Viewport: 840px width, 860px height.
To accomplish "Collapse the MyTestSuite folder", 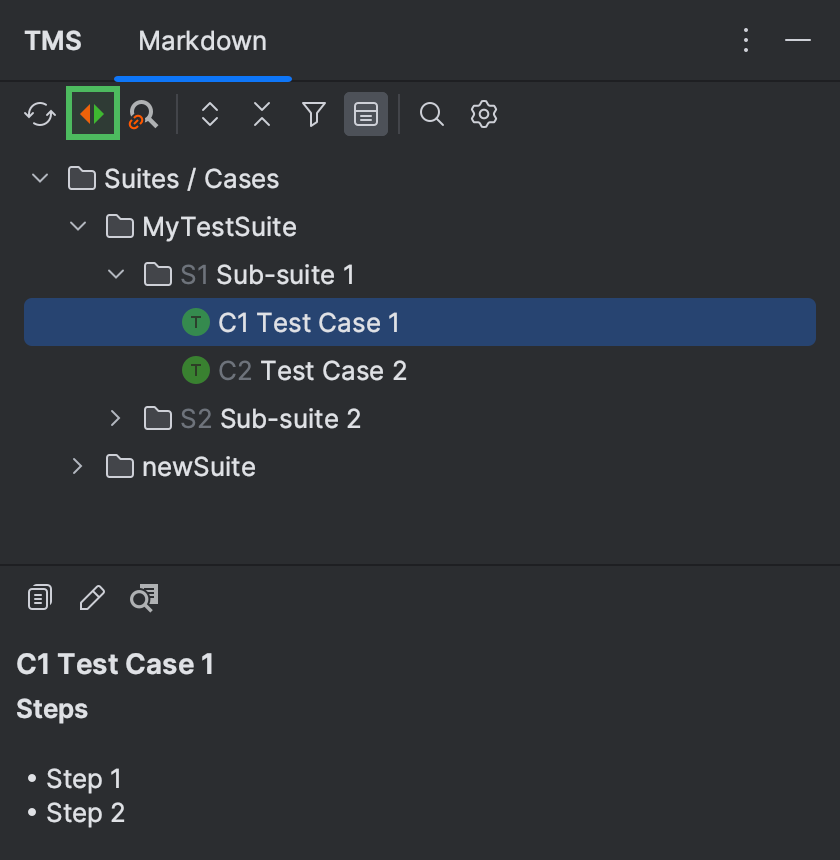I will click(78, 226).
